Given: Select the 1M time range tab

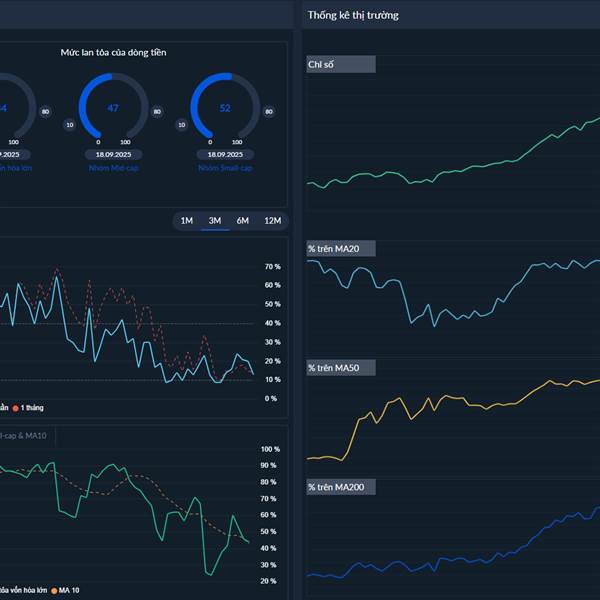Looking at the screenshot, I should pos(187,221).
